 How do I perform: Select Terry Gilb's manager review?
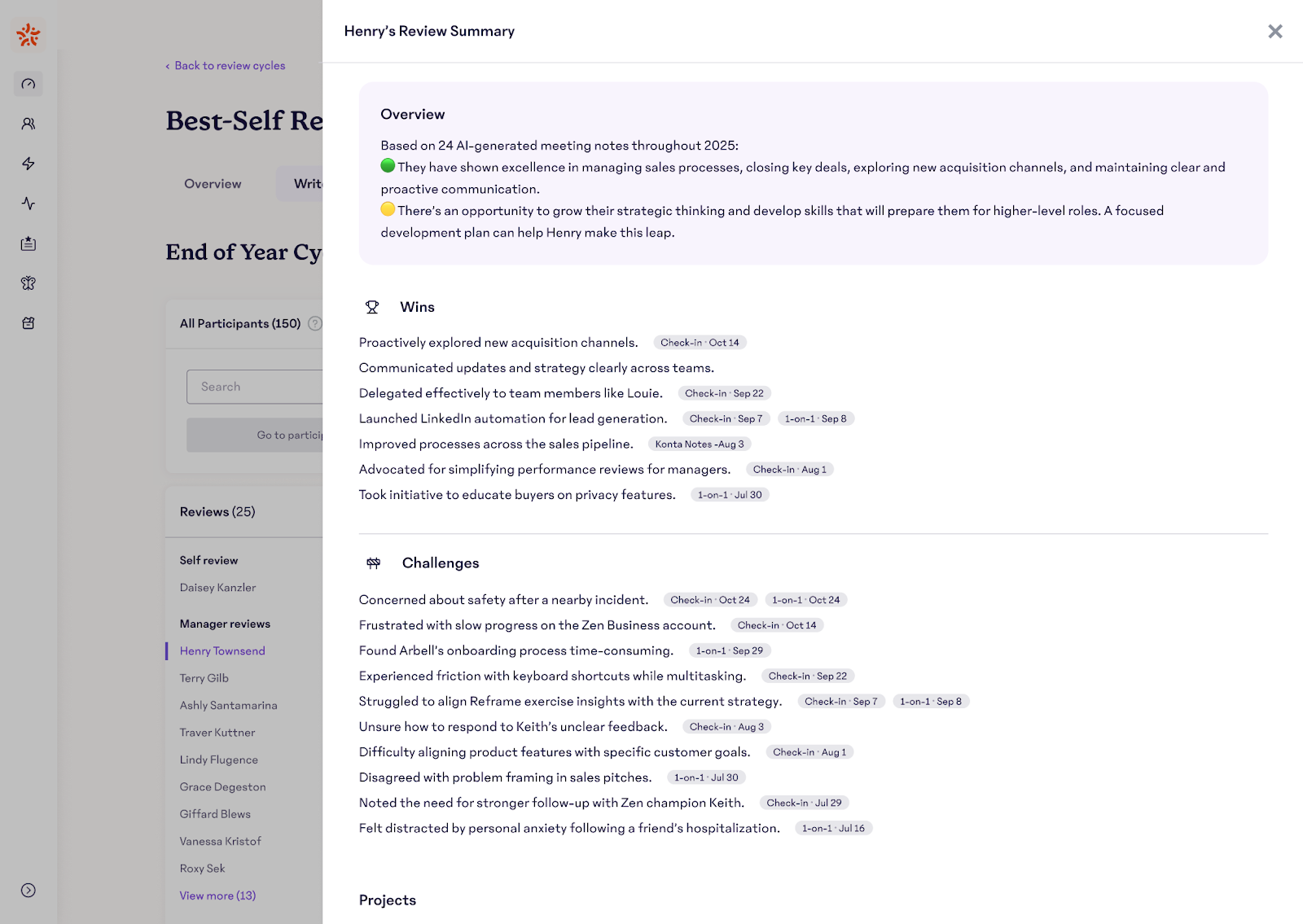(x=204, y=678)
